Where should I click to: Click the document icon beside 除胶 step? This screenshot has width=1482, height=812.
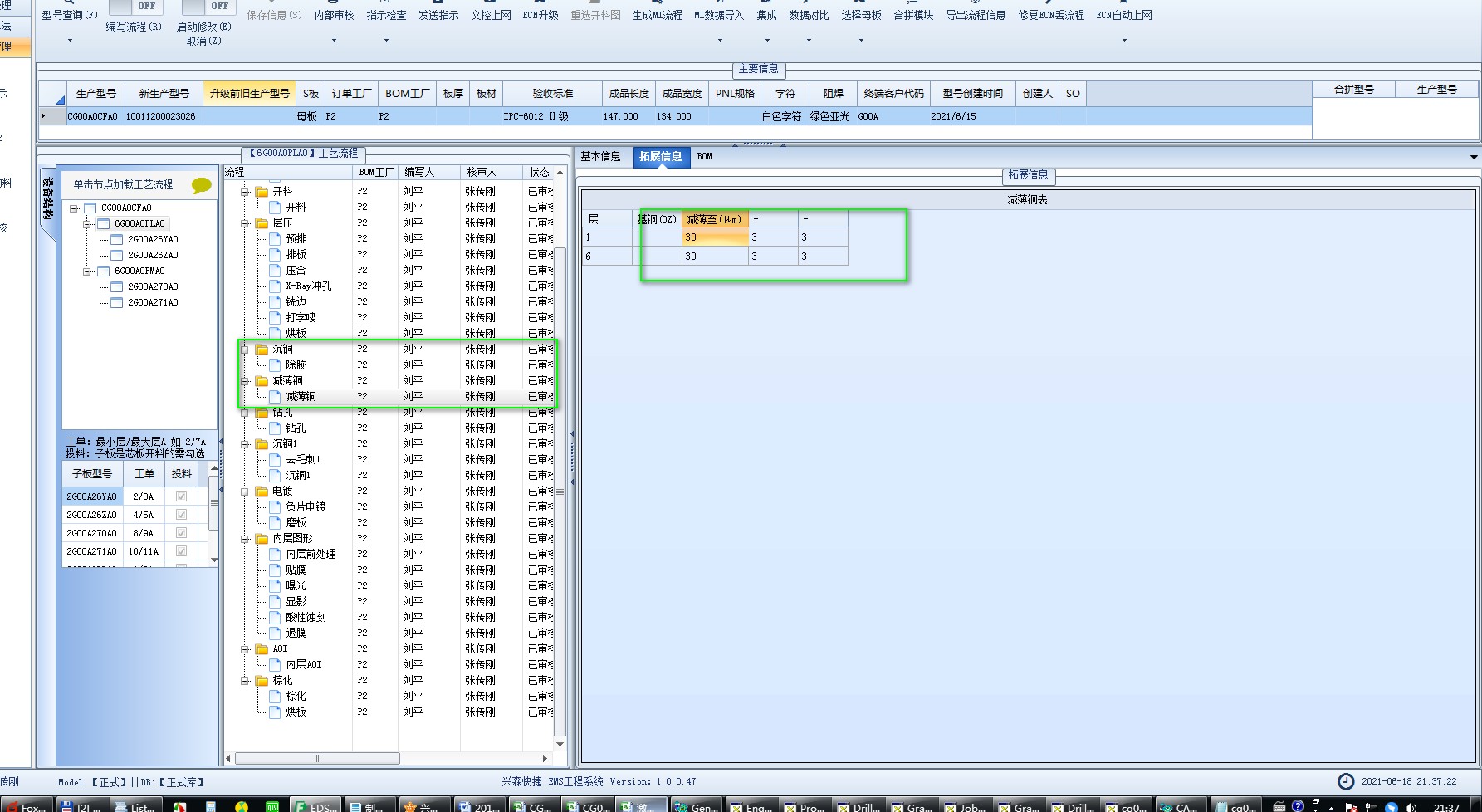tap(276, 364)
